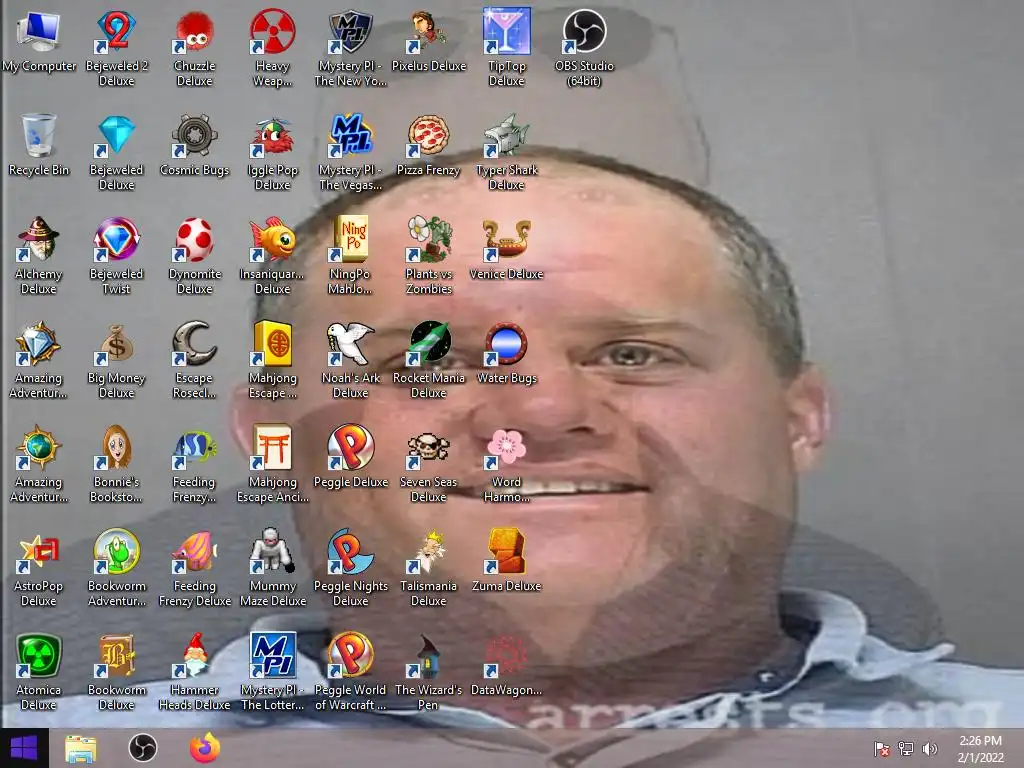1024x768 pixels.
Task: Click the volume speaker tray icon
Action: point(930,749)
